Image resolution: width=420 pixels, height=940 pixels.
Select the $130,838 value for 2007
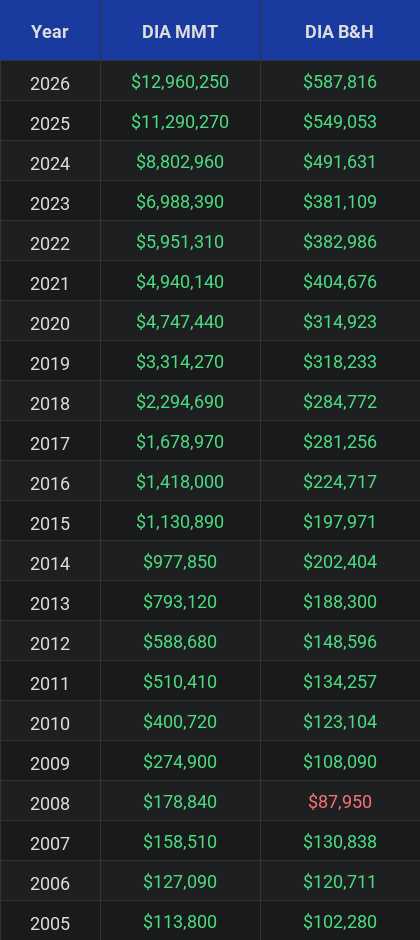340,842
